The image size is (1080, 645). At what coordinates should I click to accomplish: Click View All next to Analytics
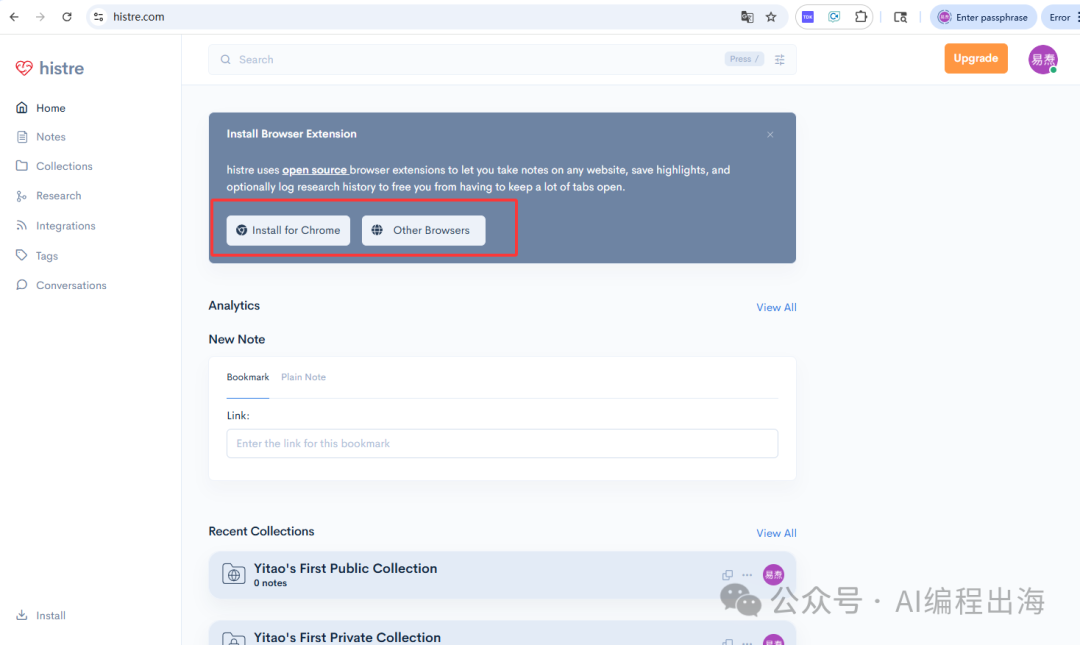point(776,307)
